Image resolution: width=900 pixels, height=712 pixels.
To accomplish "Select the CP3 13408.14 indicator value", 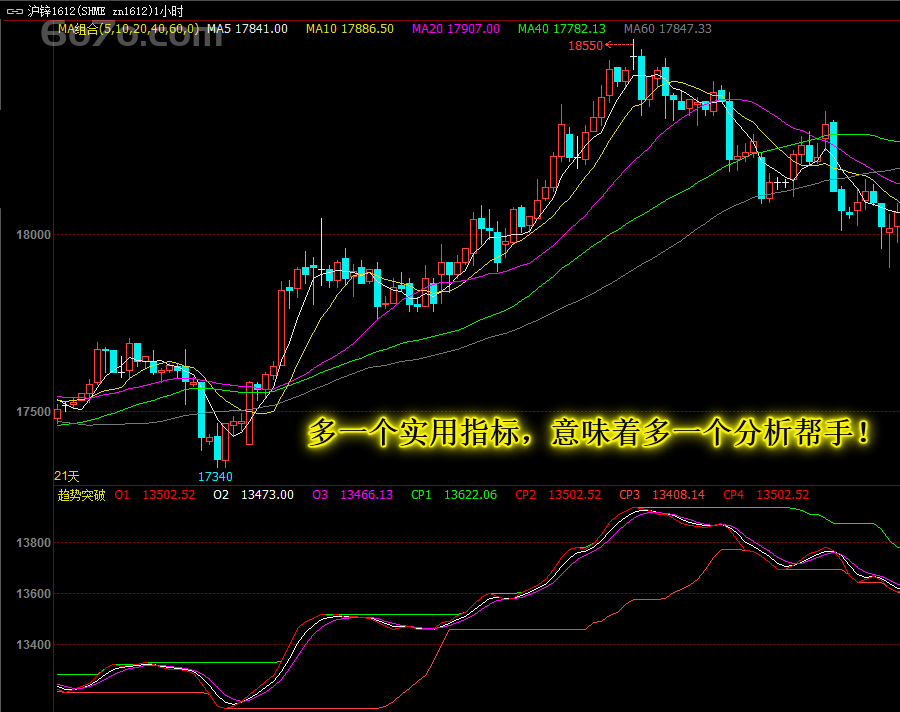I will (662, 495).
